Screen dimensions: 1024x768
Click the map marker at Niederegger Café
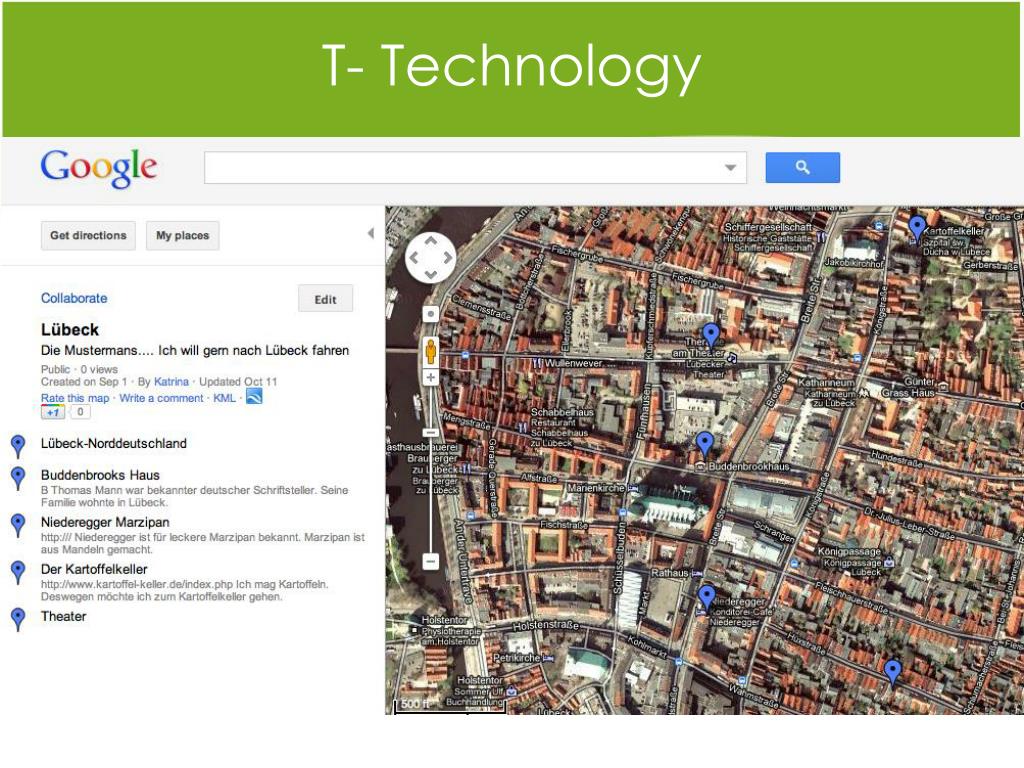point(707,598)
